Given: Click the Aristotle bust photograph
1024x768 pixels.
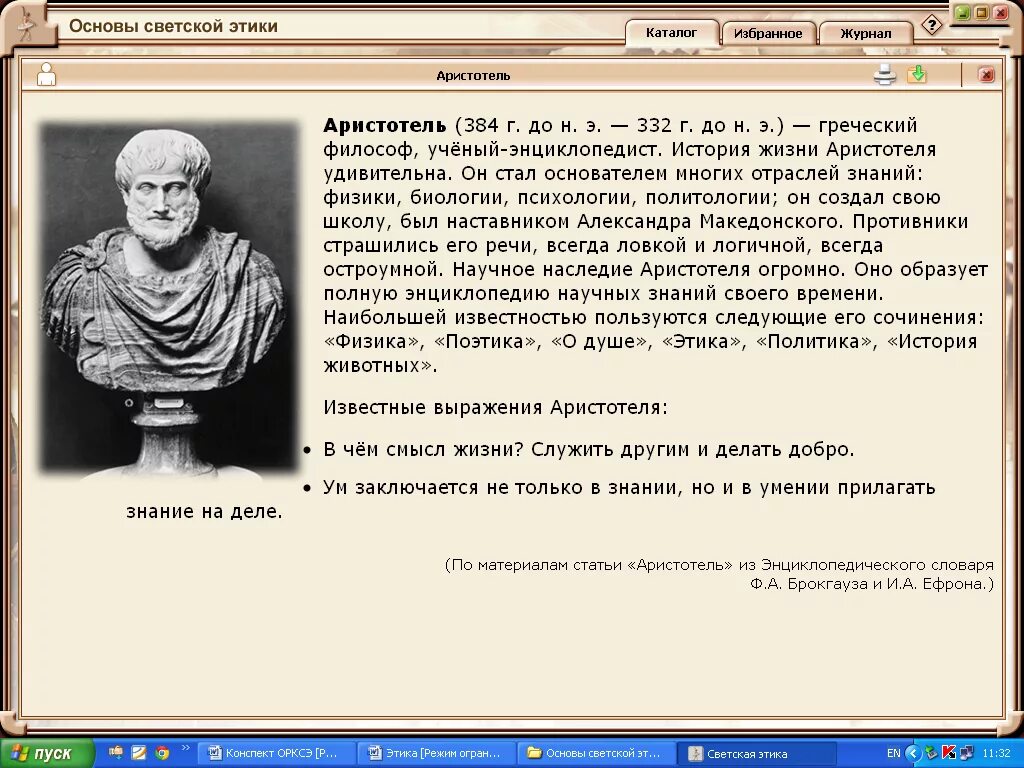Looking at the screenshot, I should pos(169,298).
